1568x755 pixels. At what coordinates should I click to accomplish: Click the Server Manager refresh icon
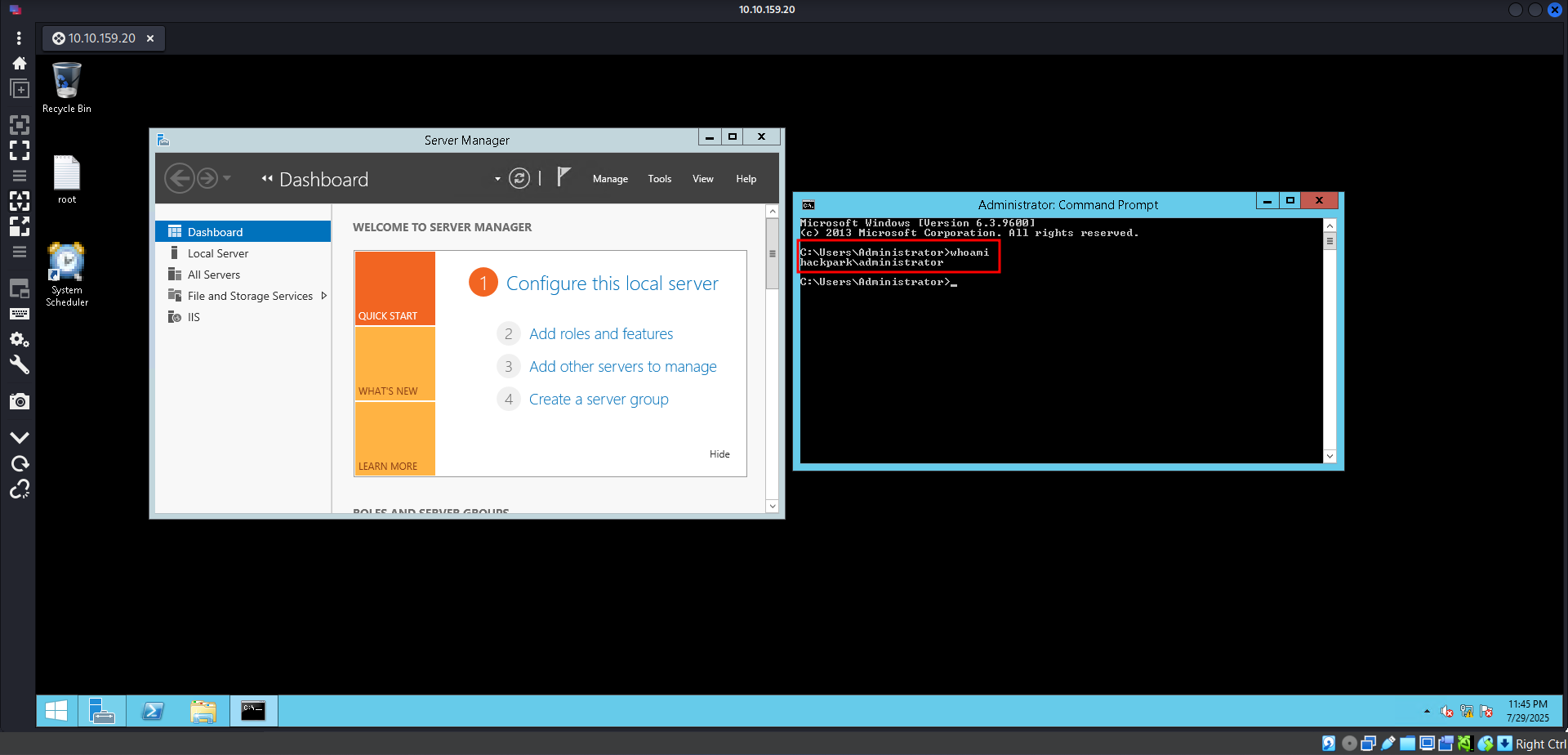519,178
